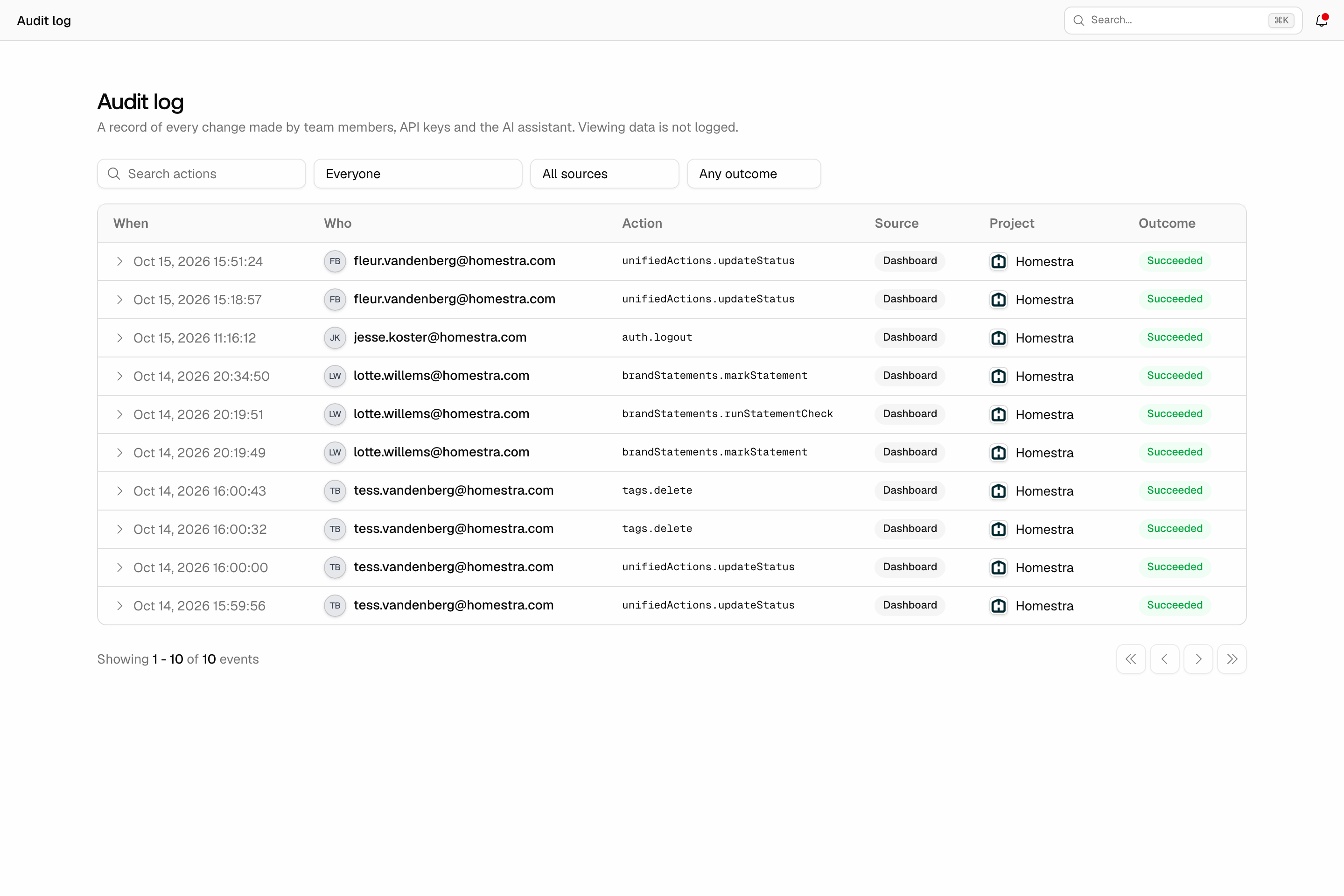Click the Outcome column header
The height and width of the screenshot is (896, 1344).
[x=1167, y=224]
